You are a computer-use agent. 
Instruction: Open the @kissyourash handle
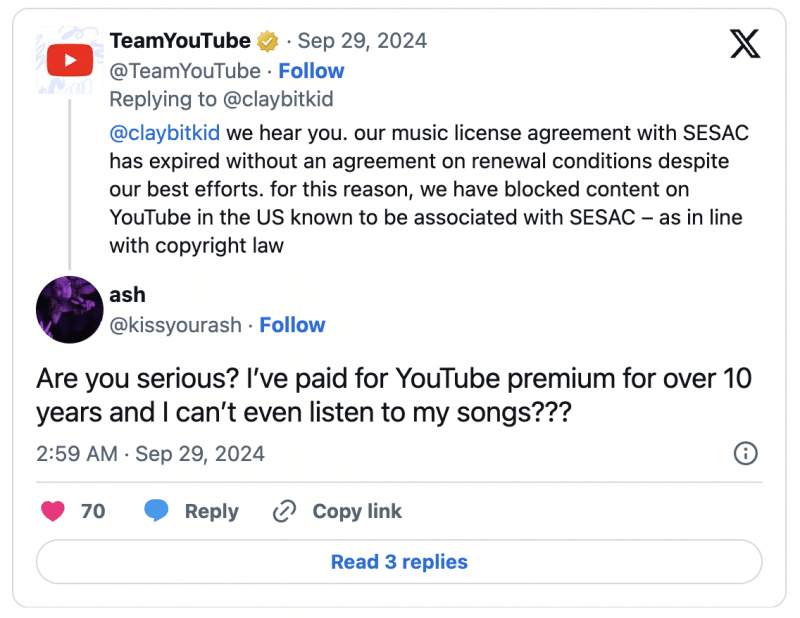pos(177,325)
